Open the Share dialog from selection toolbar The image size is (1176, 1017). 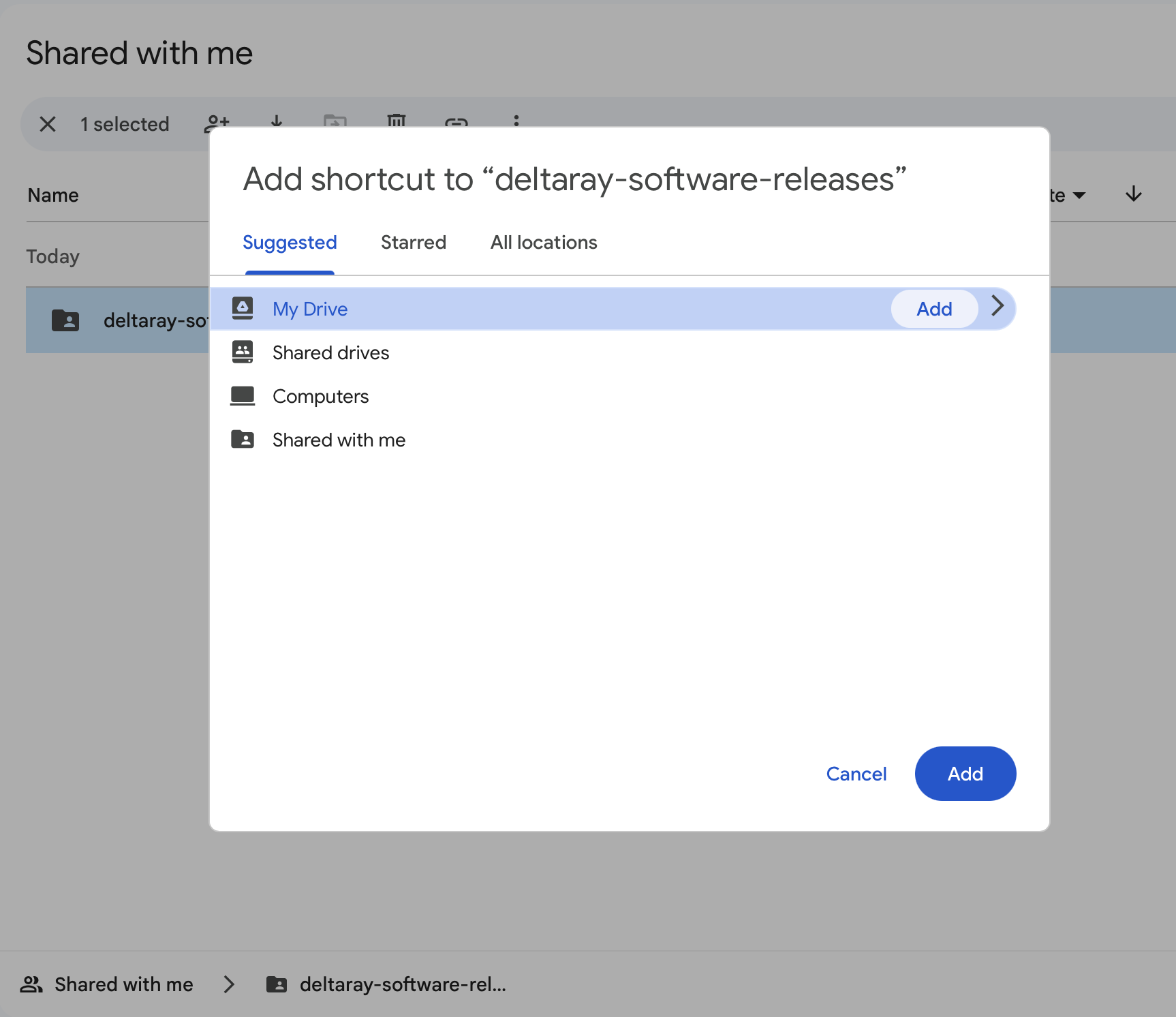pyautogui.click(x=216, y=124)
